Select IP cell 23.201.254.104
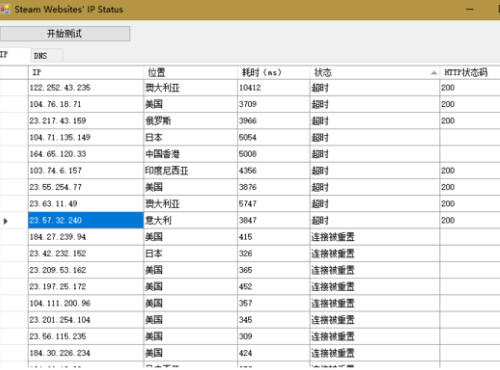The height and width of the screenshot is (370, 500). tap(86, 320)
